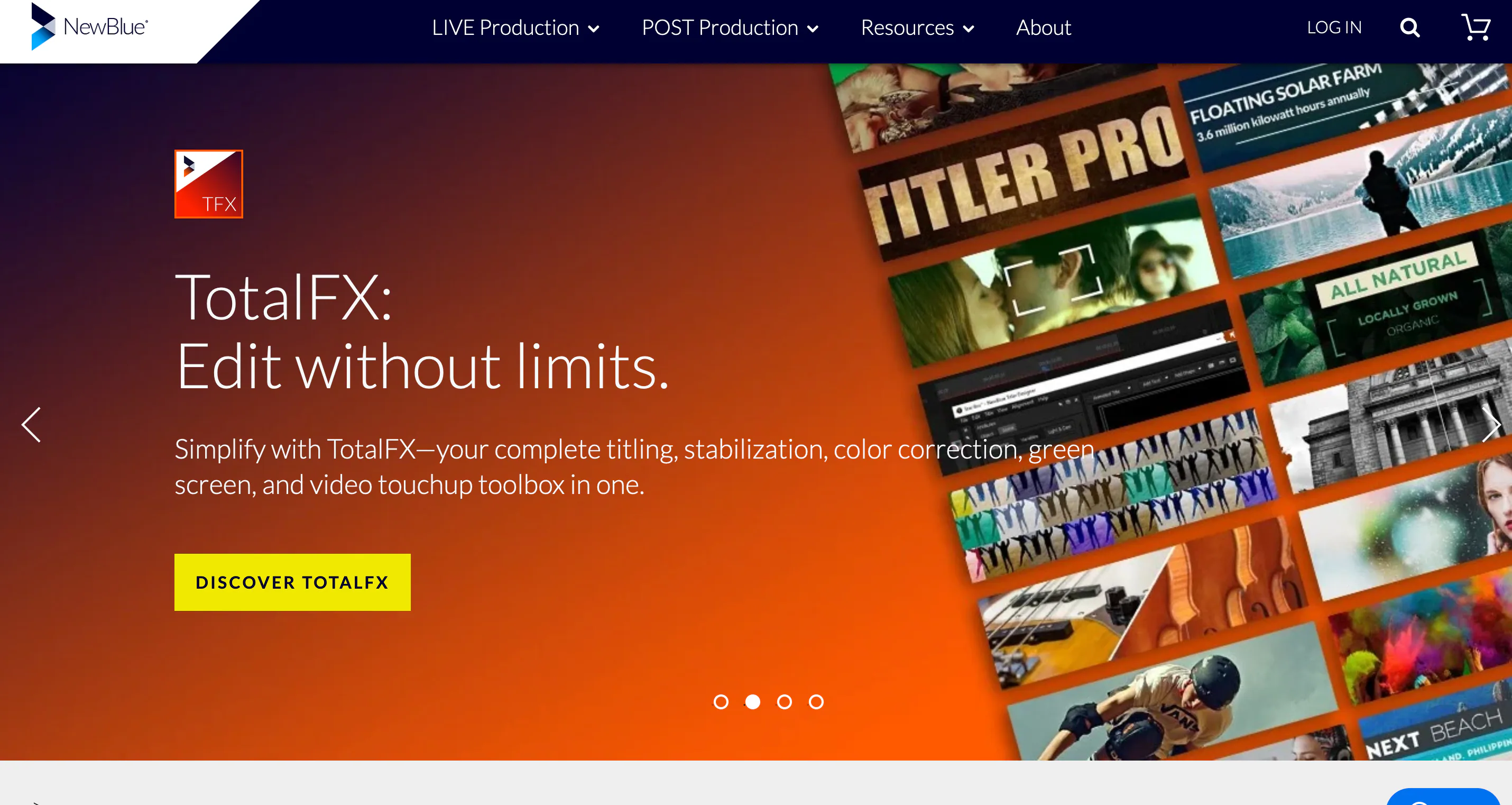Viewport: 1512px width, 805px height.
Task: Click the TFX product icon
Action: click(208, 184)
